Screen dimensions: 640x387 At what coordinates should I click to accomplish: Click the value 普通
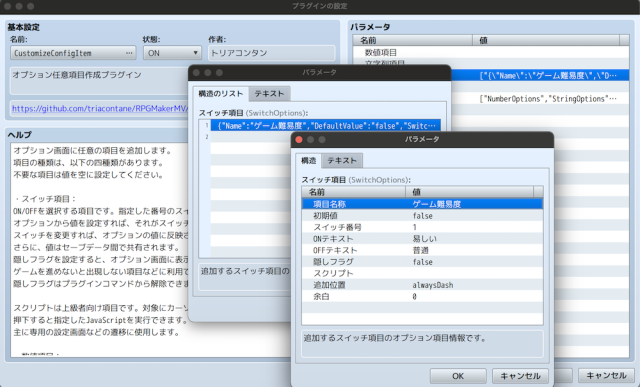420,250
